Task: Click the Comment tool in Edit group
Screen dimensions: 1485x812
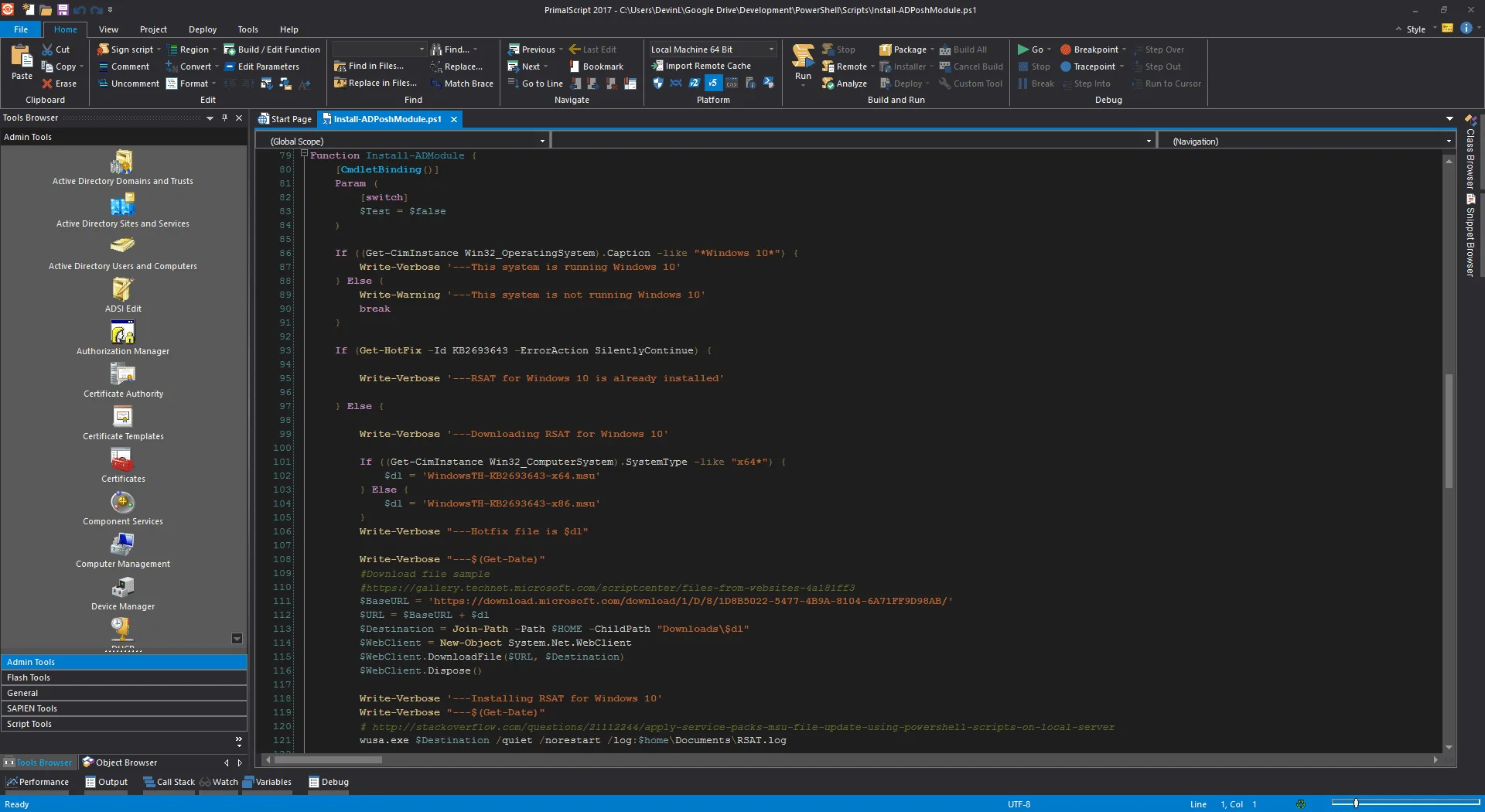Action: pos(124,67)
